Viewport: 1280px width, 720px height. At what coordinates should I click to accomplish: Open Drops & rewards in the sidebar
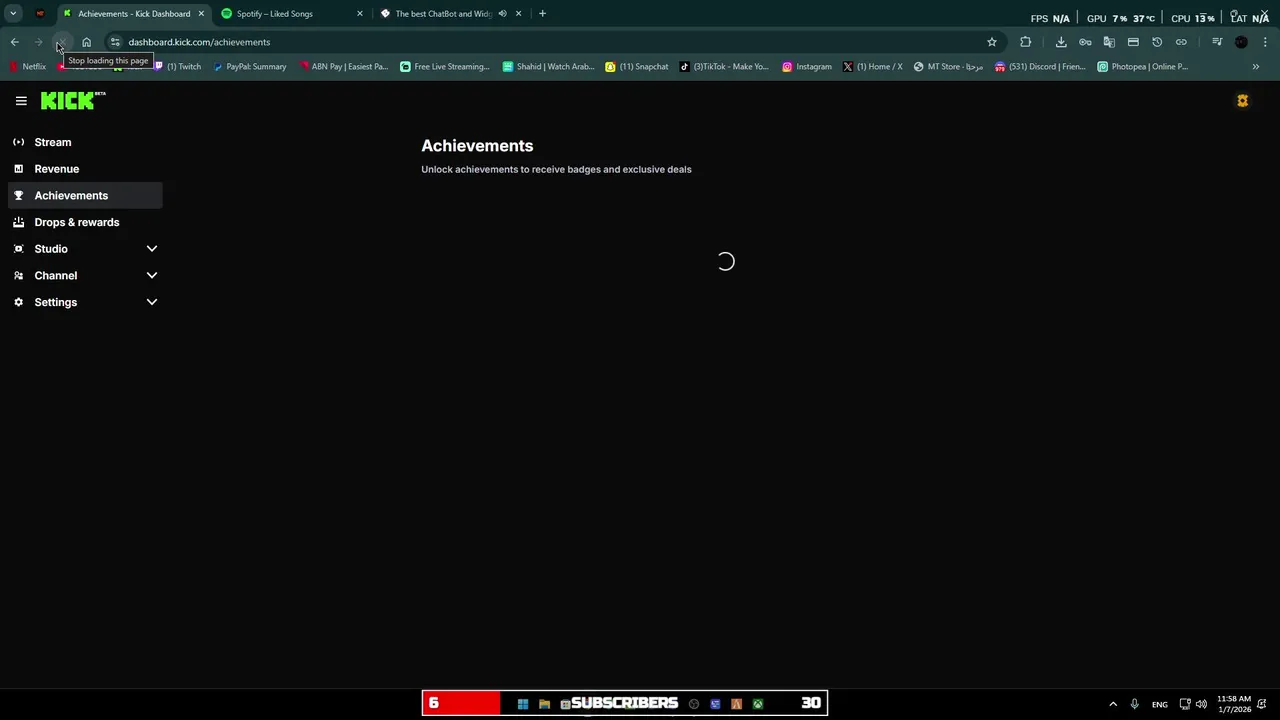click(85, 222)
